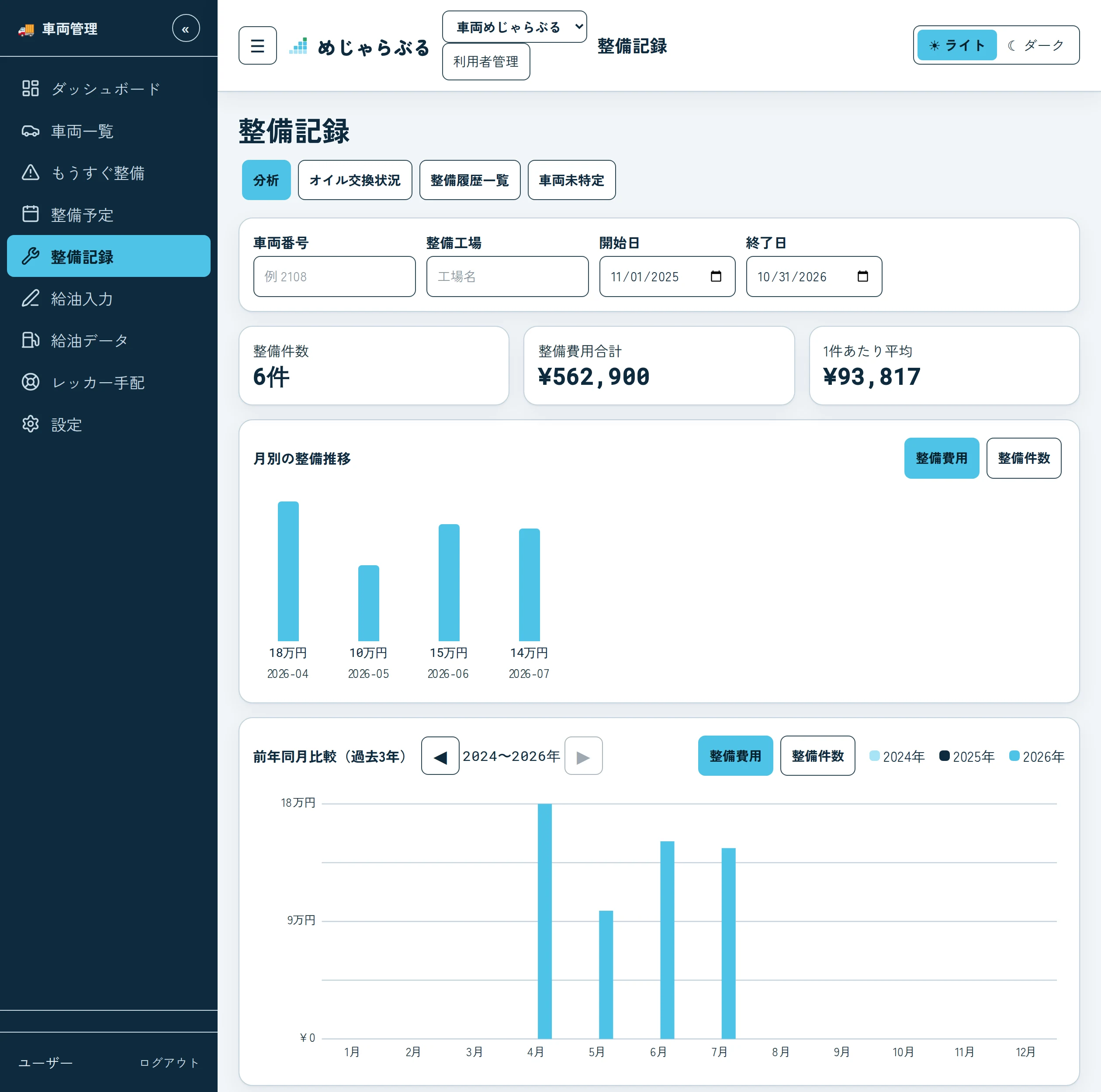Toggle monthly chart to 整備件数
1101x1092 pixels.
(x=1024, y=458)
